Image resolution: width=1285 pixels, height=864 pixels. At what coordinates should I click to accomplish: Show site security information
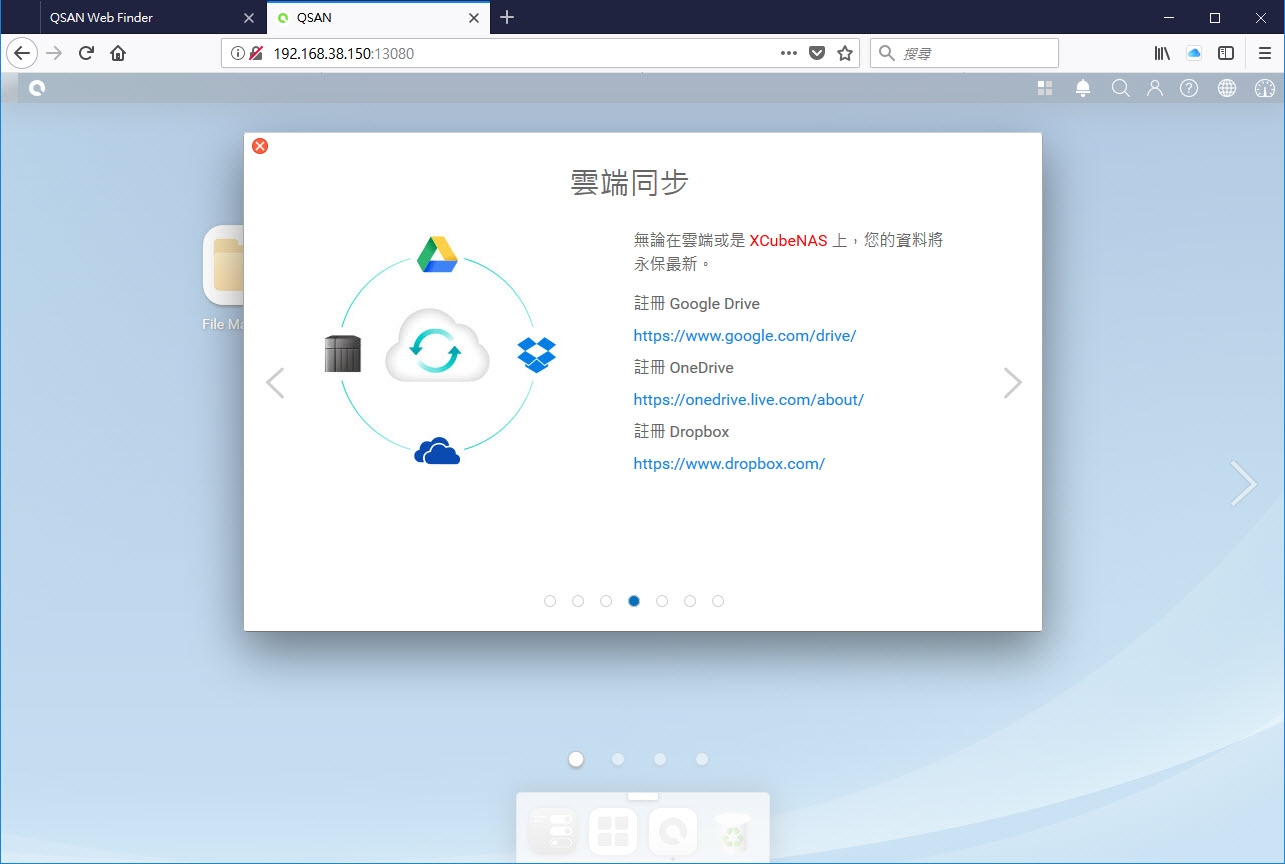pos(237,53)
